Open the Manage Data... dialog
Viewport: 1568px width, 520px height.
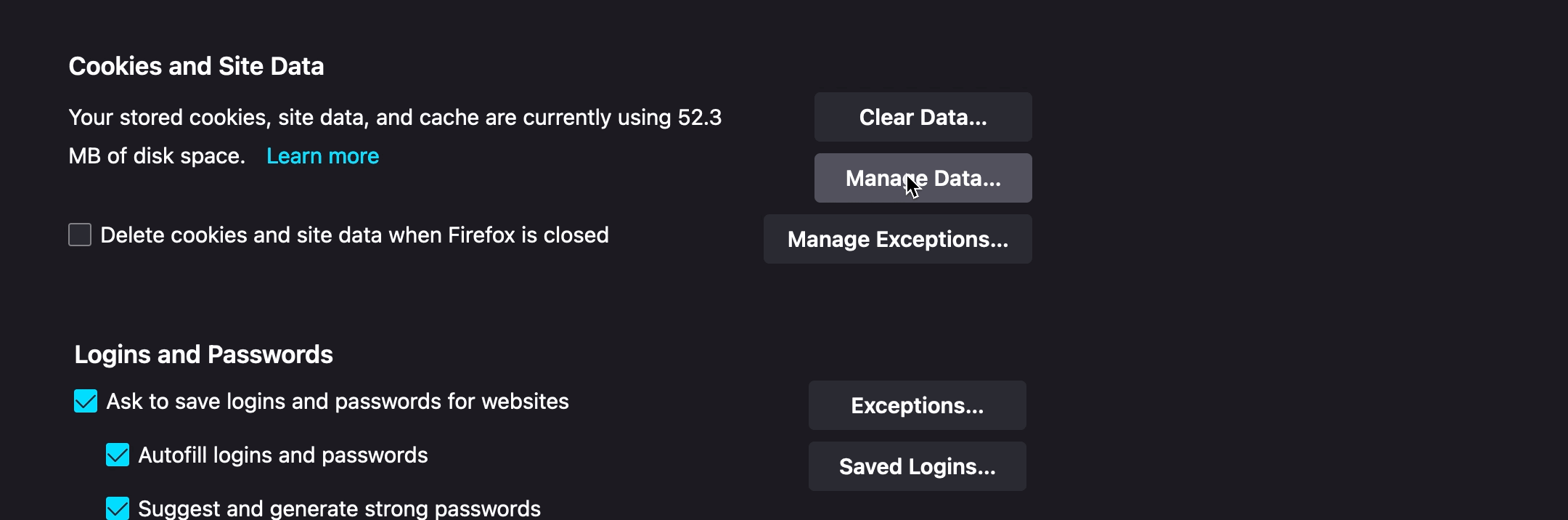[923, 178]
